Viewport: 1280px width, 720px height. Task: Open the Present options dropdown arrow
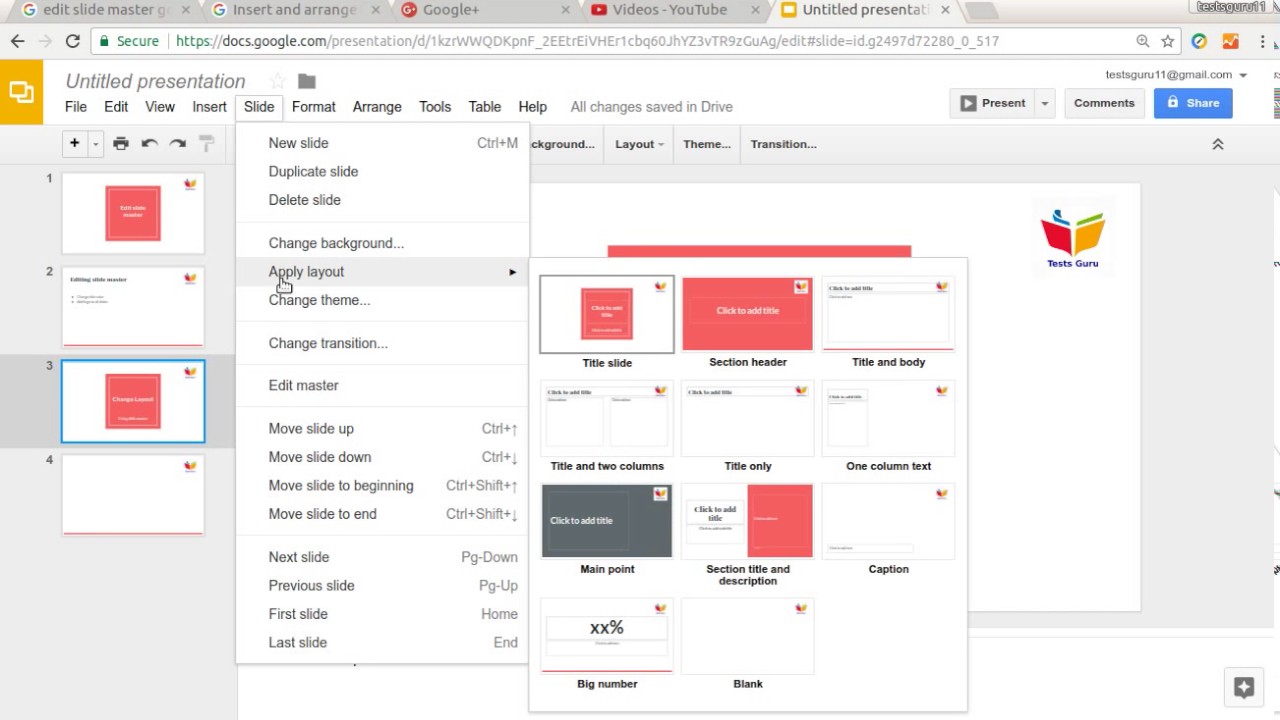(1045, 103)
